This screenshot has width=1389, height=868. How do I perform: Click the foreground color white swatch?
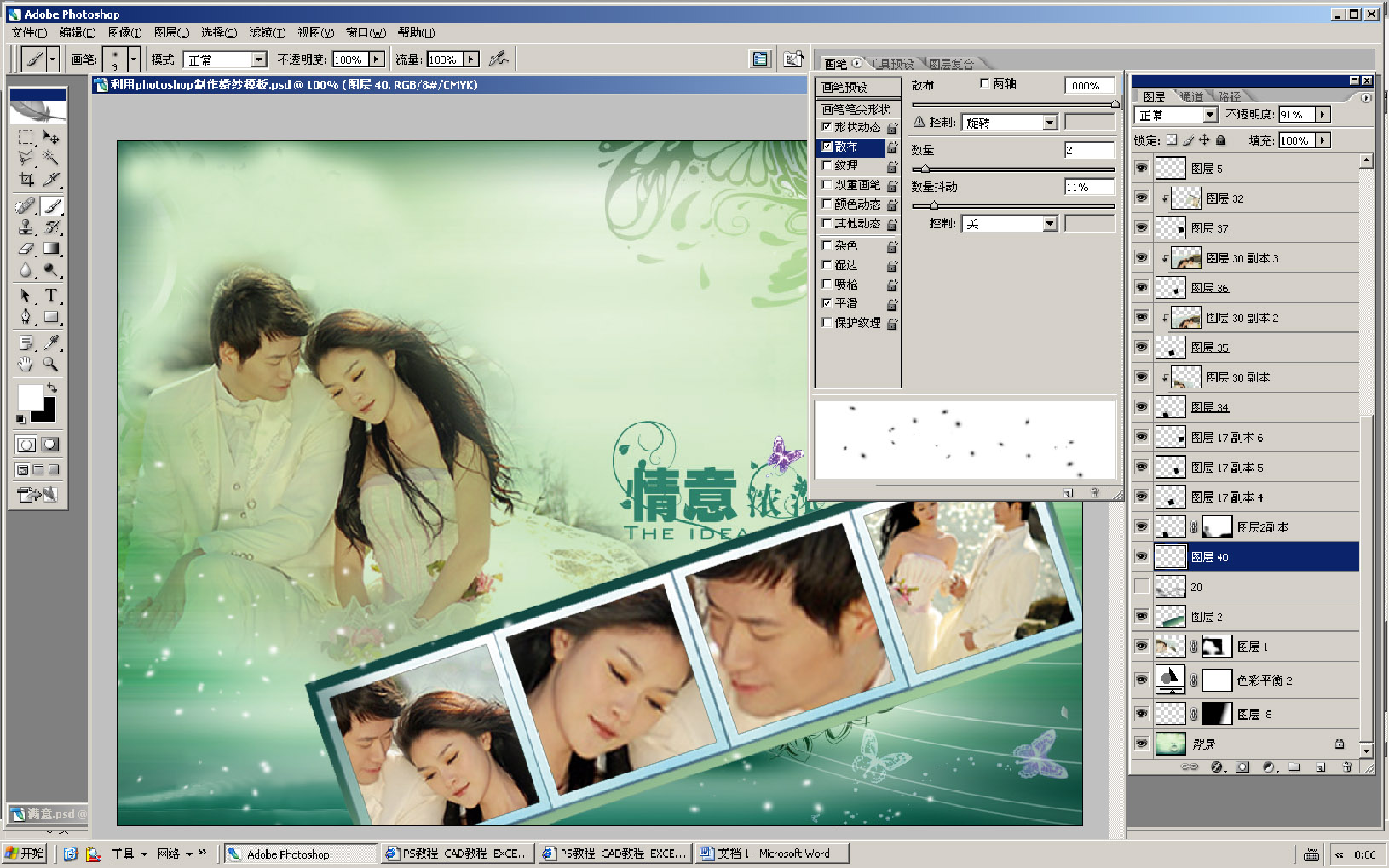click(30, 396)
